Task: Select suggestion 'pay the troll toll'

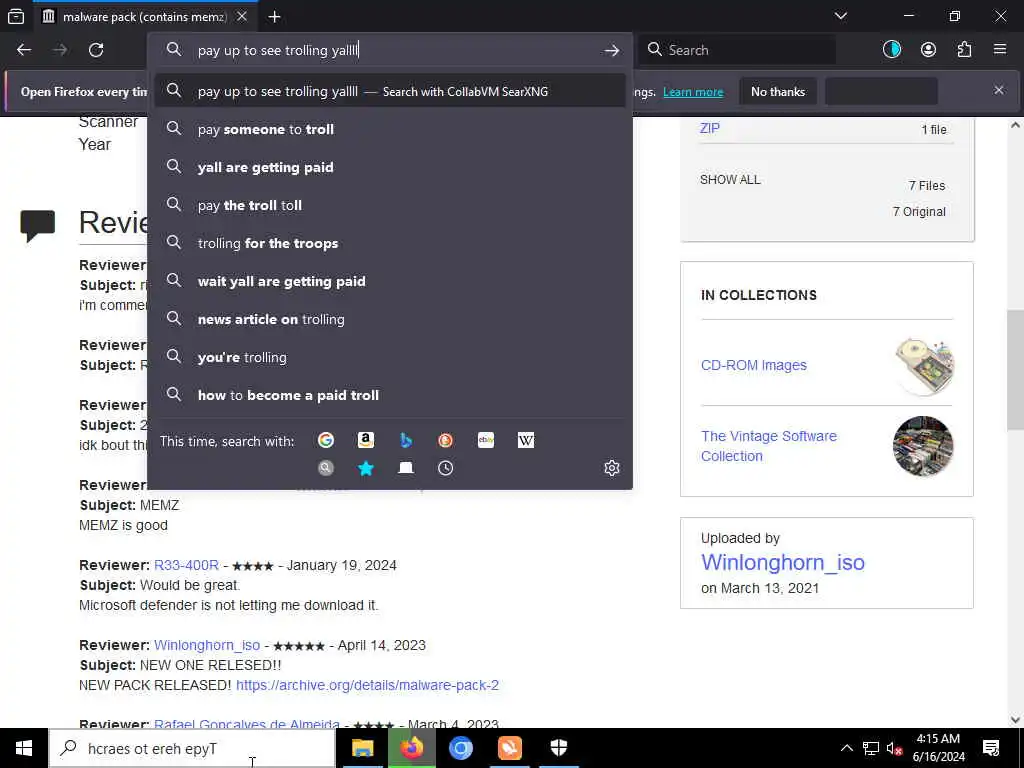Action: [x=390, y=205]
